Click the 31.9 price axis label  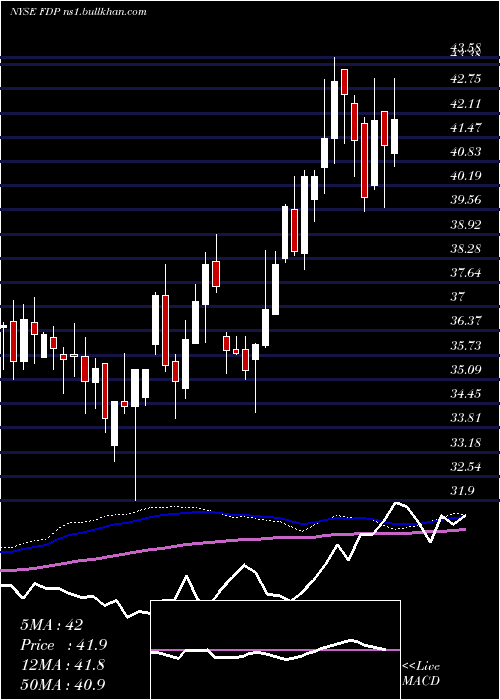pos(463,491)
